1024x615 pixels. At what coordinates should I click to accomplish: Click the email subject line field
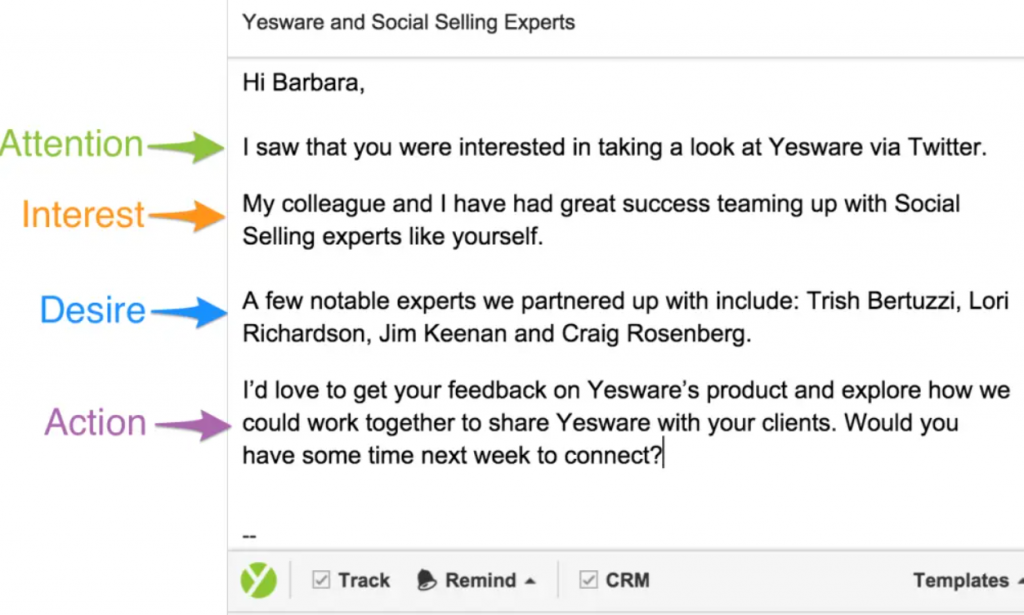click(x=409, y=22)
